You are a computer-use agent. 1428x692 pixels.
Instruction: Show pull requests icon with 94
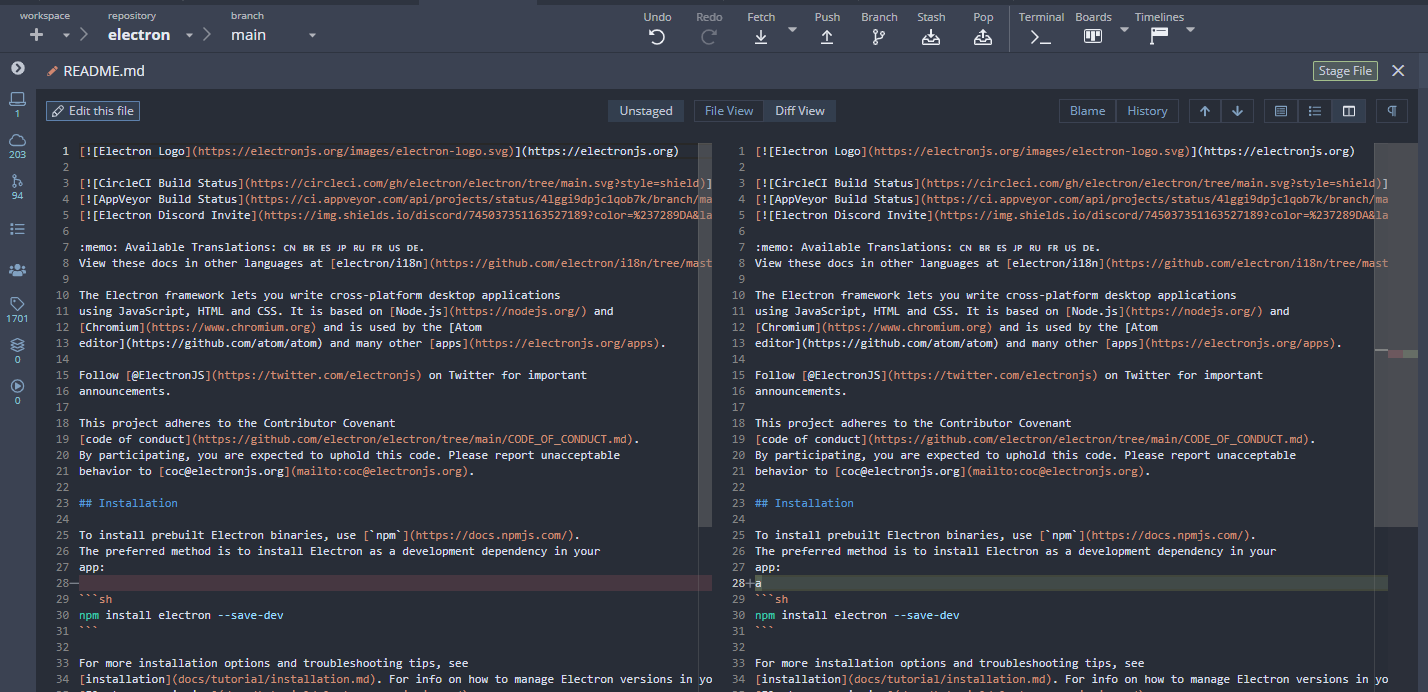click(x=17, y=186)
